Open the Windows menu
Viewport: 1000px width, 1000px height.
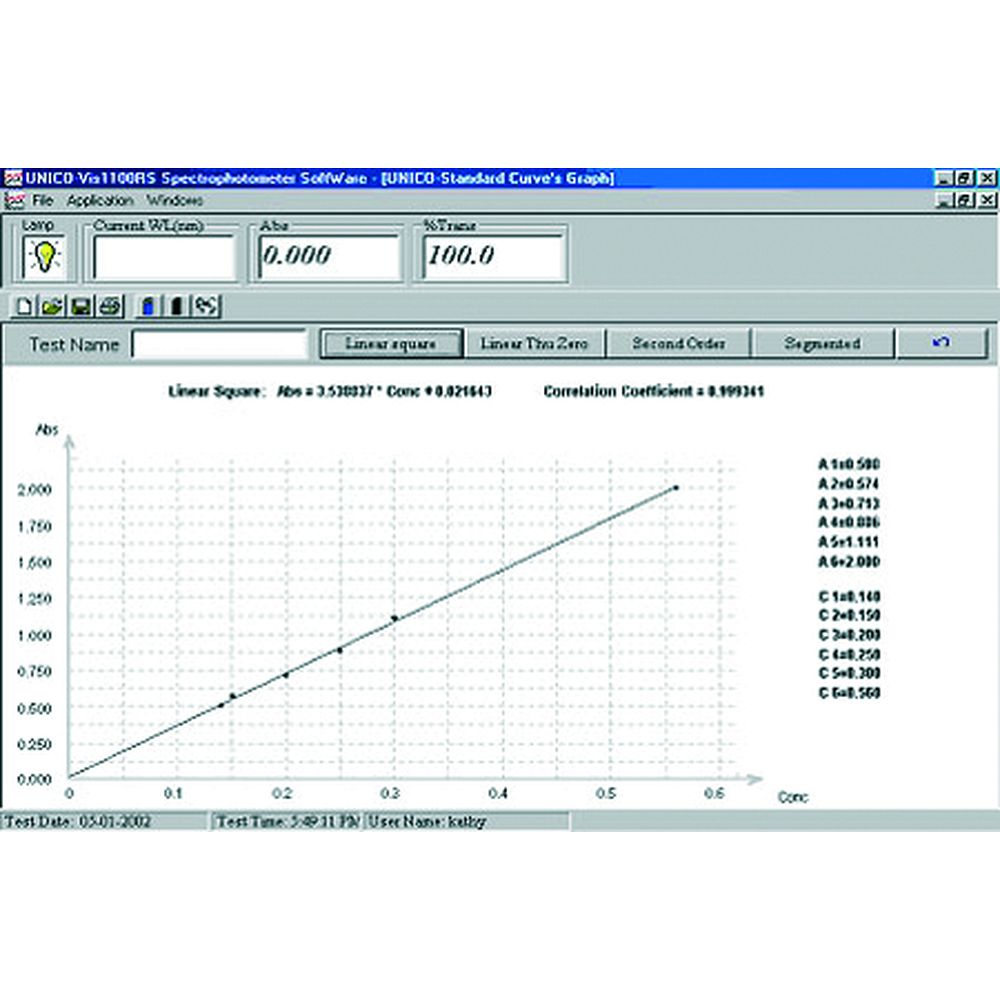(174, 200)
